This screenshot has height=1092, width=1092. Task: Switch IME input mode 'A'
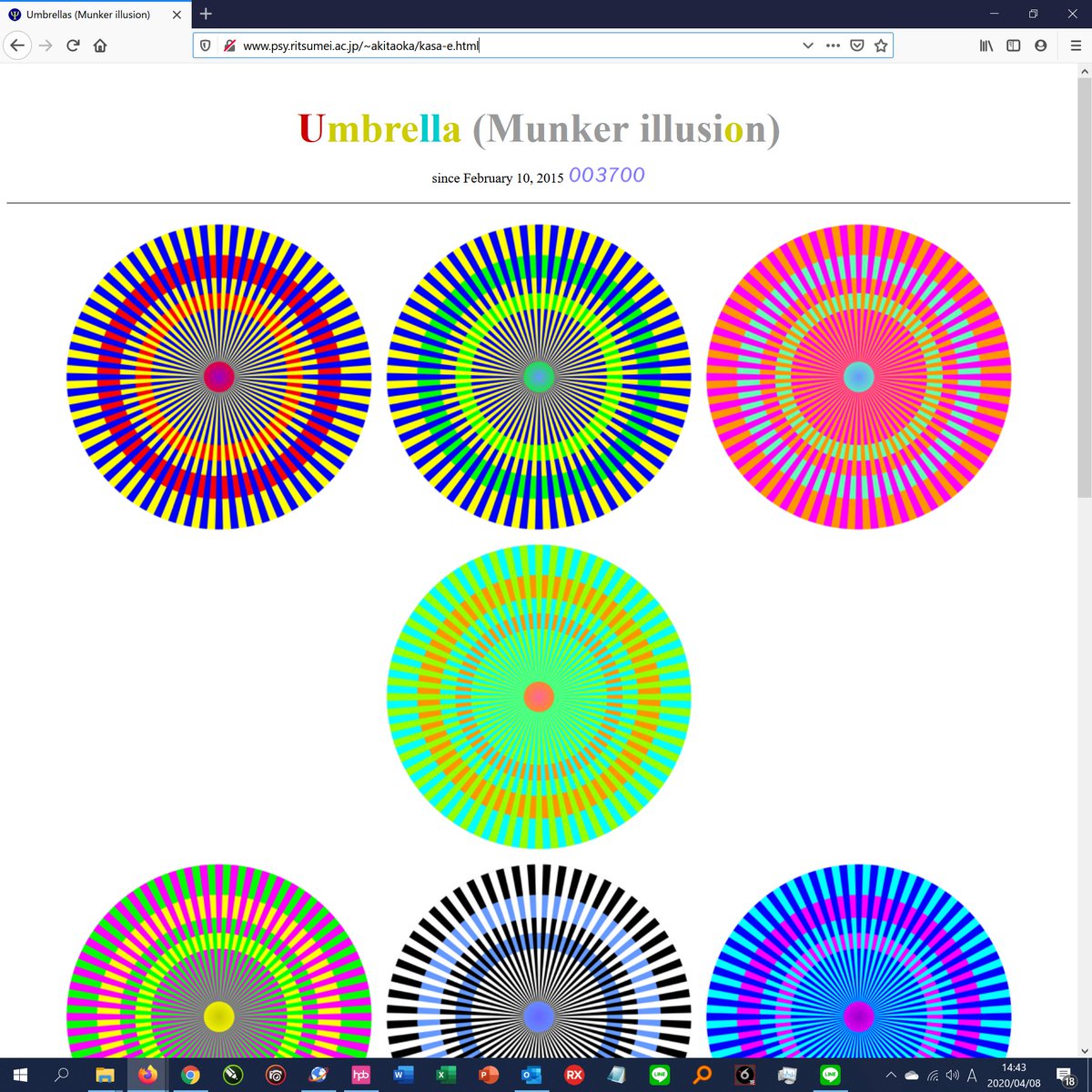click(x=973, y=1076)
